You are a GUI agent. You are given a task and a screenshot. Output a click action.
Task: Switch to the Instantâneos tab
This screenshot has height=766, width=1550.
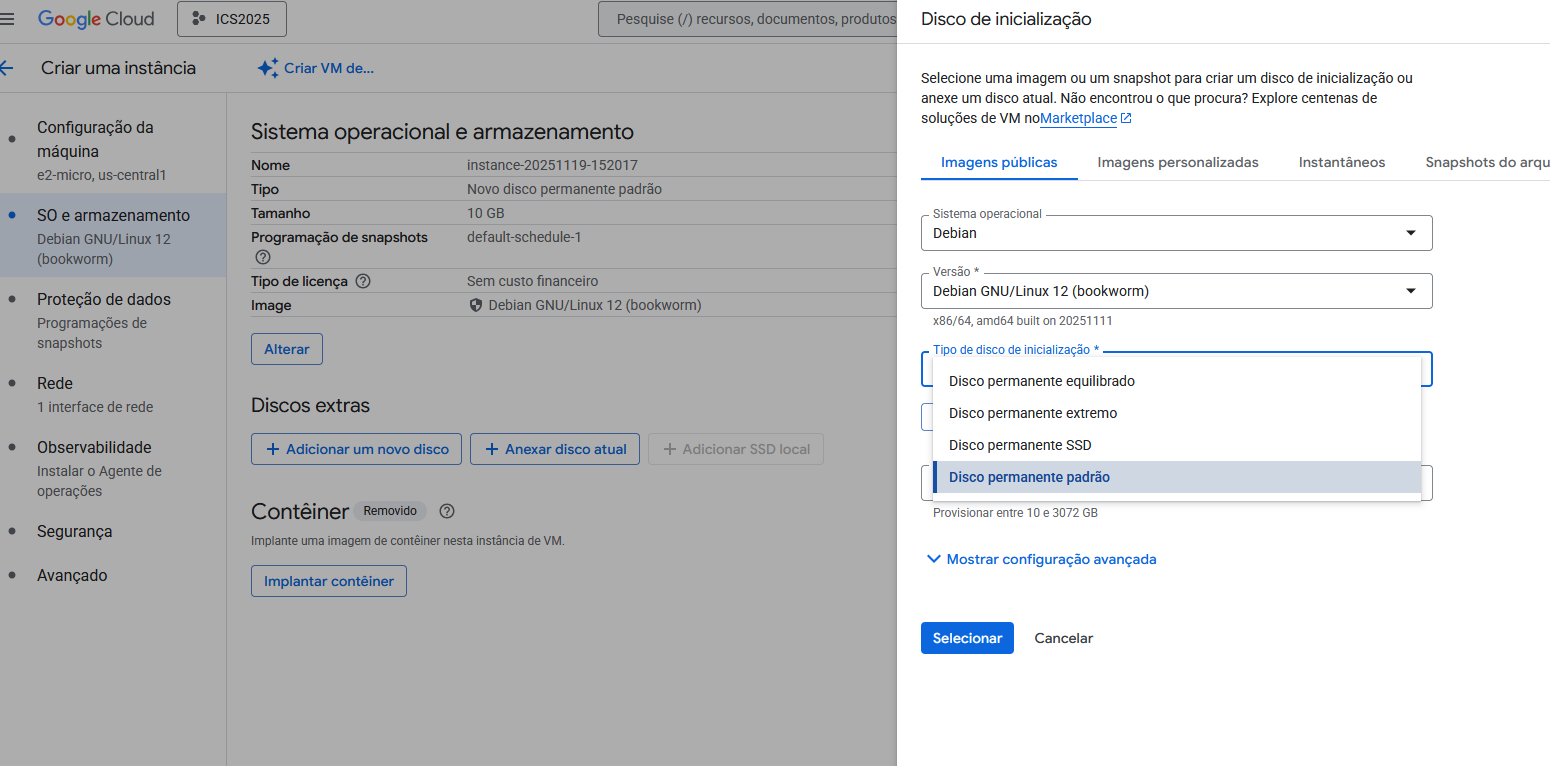(1341, 162)
